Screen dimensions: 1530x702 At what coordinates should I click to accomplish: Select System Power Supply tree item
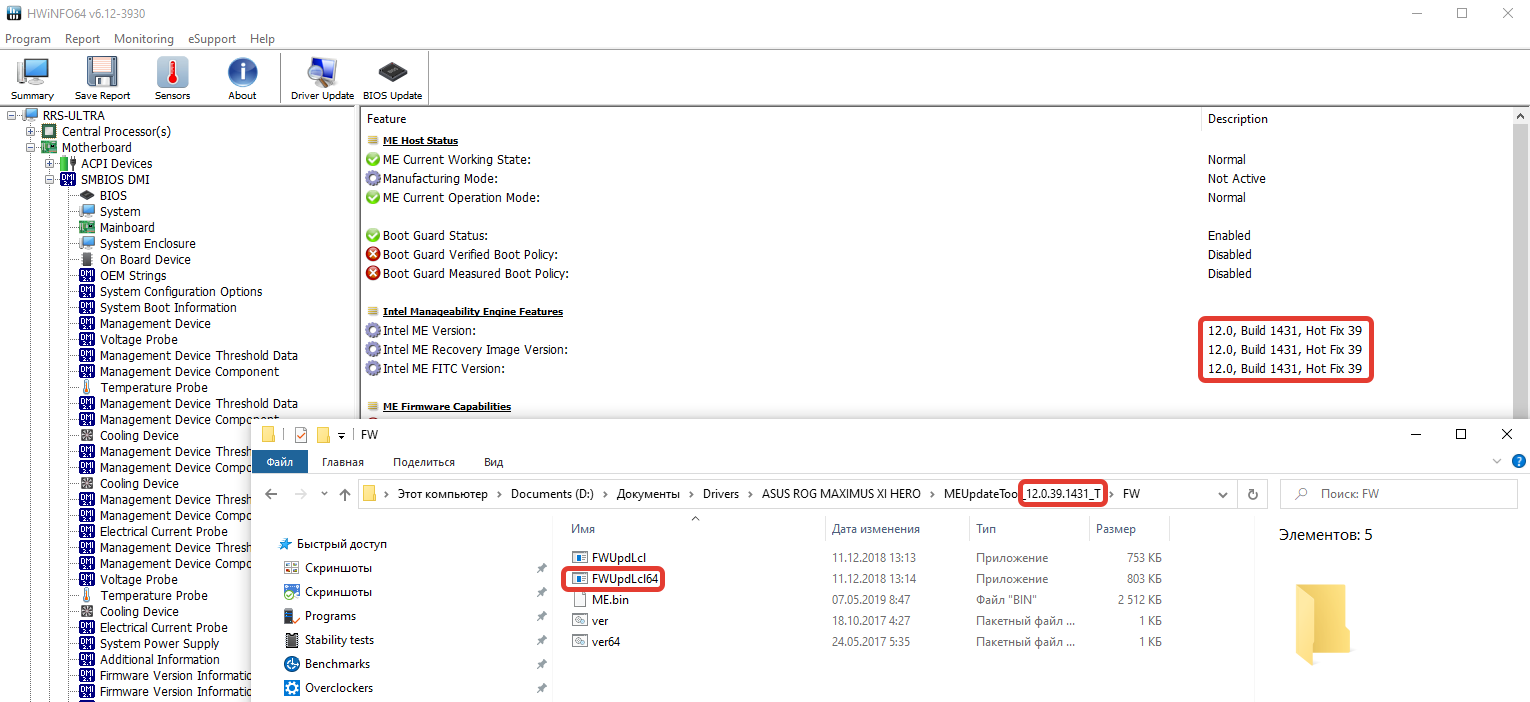160,644
